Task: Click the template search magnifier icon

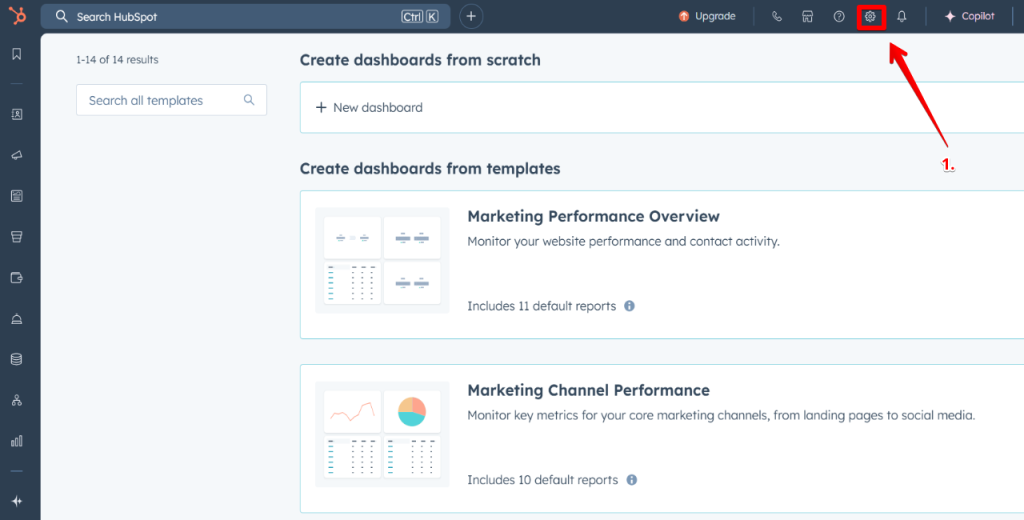Action: tap(249, 100)
